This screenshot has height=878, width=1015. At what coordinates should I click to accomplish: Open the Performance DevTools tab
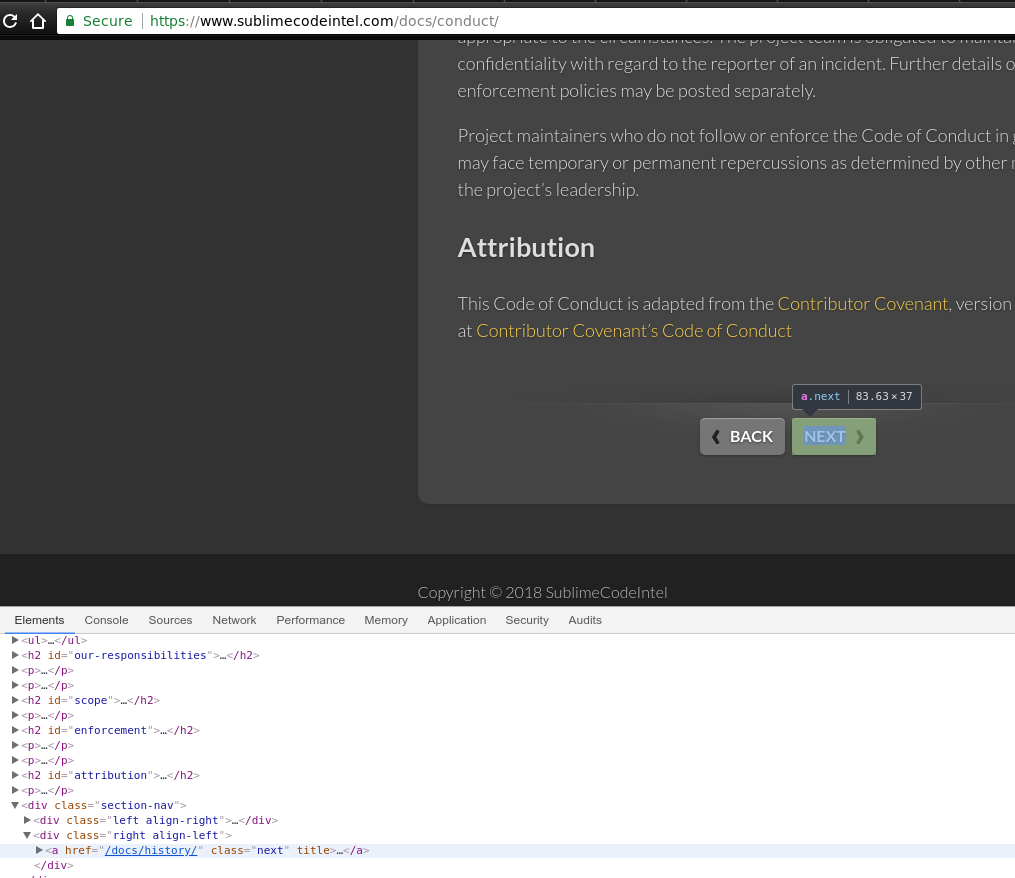point(311,620)
